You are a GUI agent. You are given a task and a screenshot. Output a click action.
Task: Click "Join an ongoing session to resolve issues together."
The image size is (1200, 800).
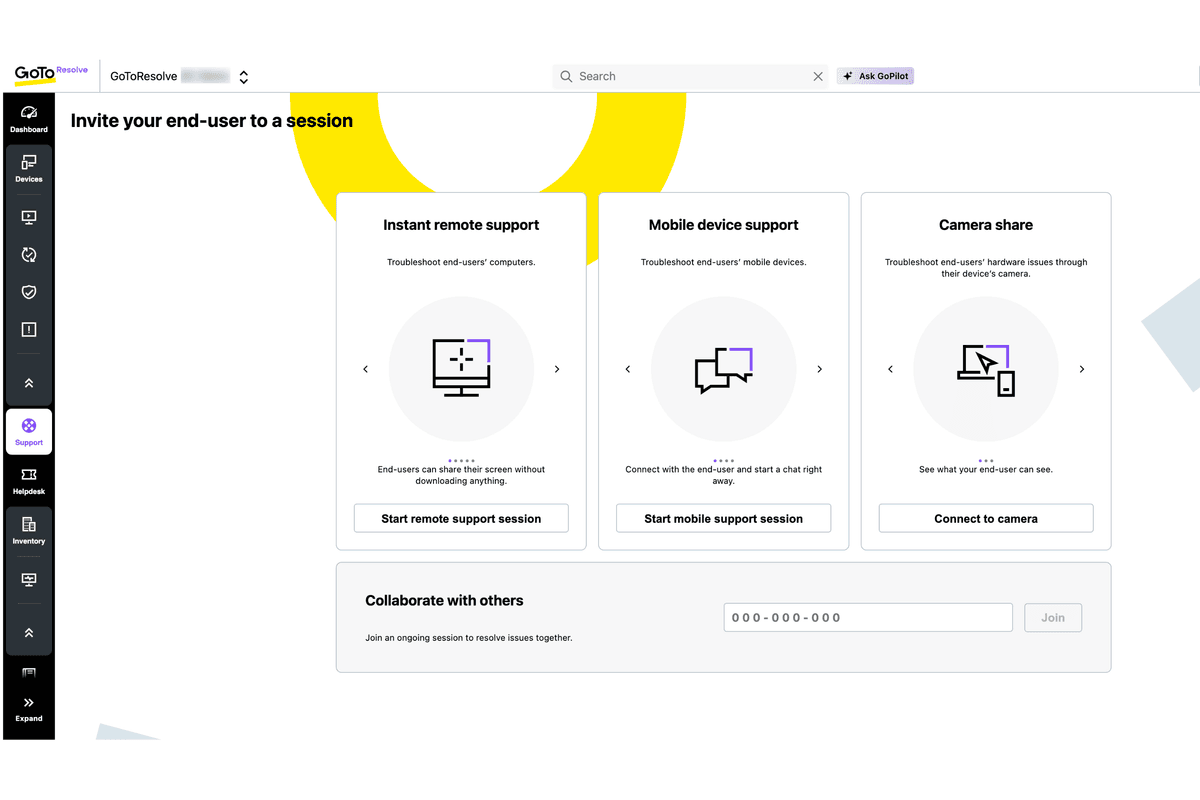(x=469, y=637)
